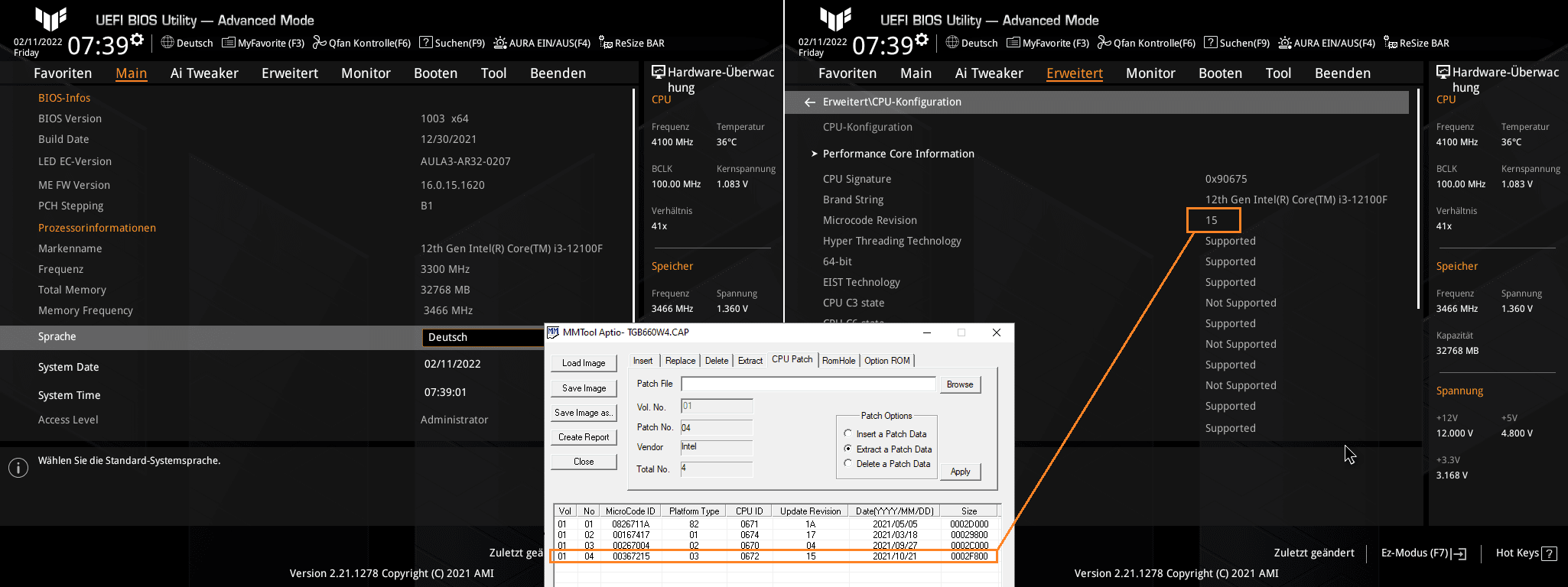1568x587 pixels.
Task: Open MyFavorite (F3) in right BIOS screen
Action: (x=1048, y=43)
